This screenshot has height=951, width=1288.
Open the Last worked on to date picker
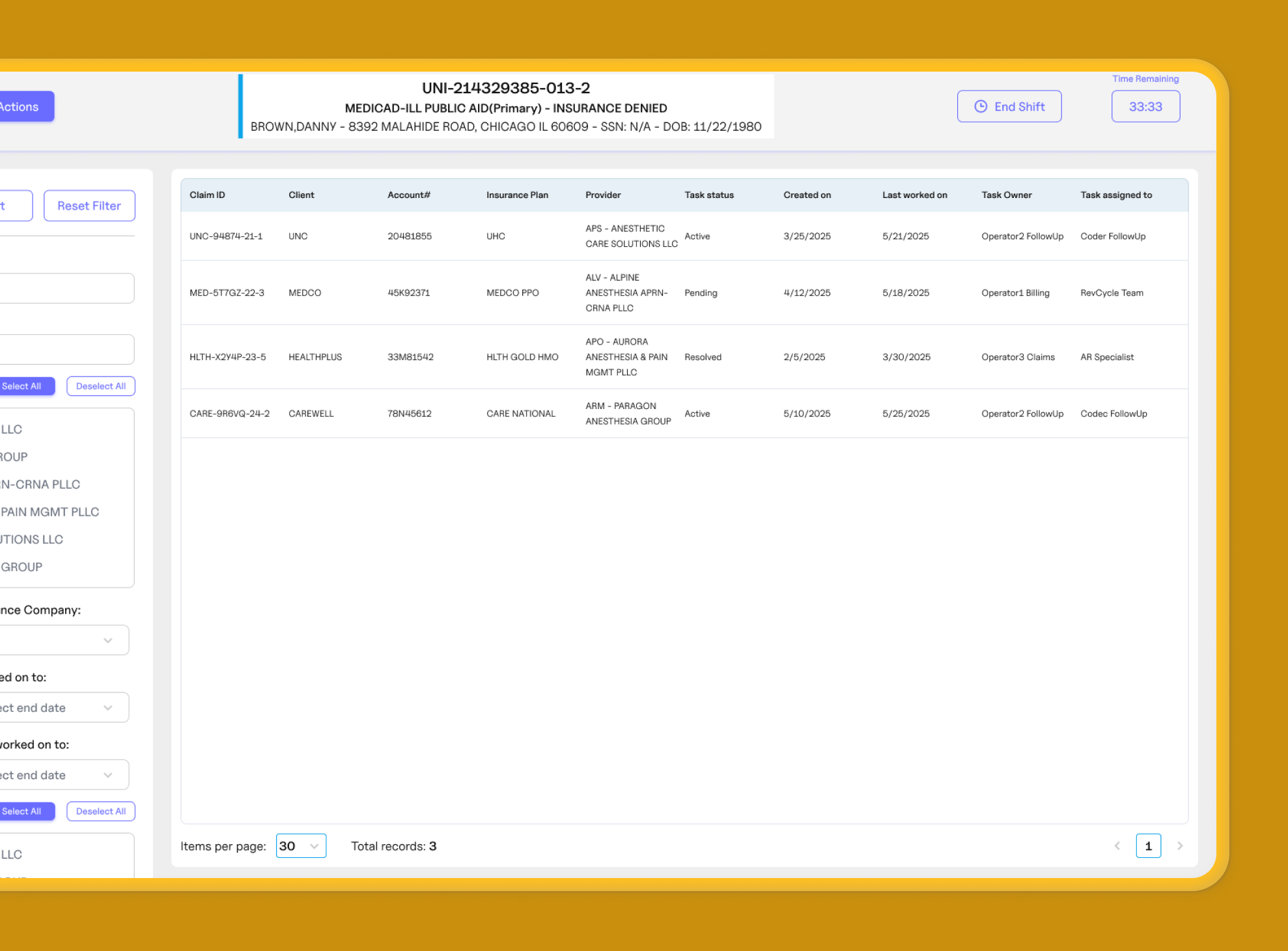64,775
